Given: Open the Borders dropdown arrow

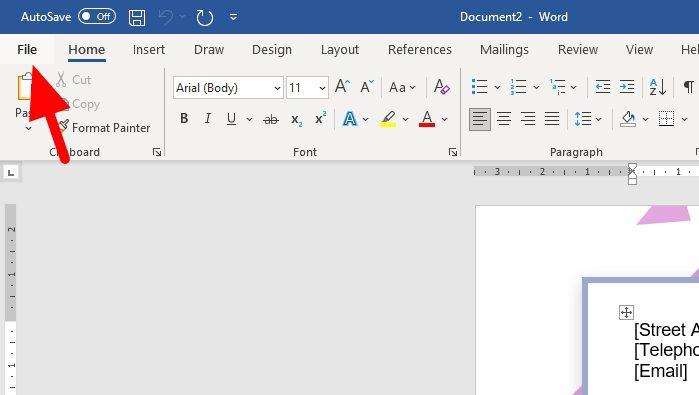Looking at the screenshot, I should (684, 119).
